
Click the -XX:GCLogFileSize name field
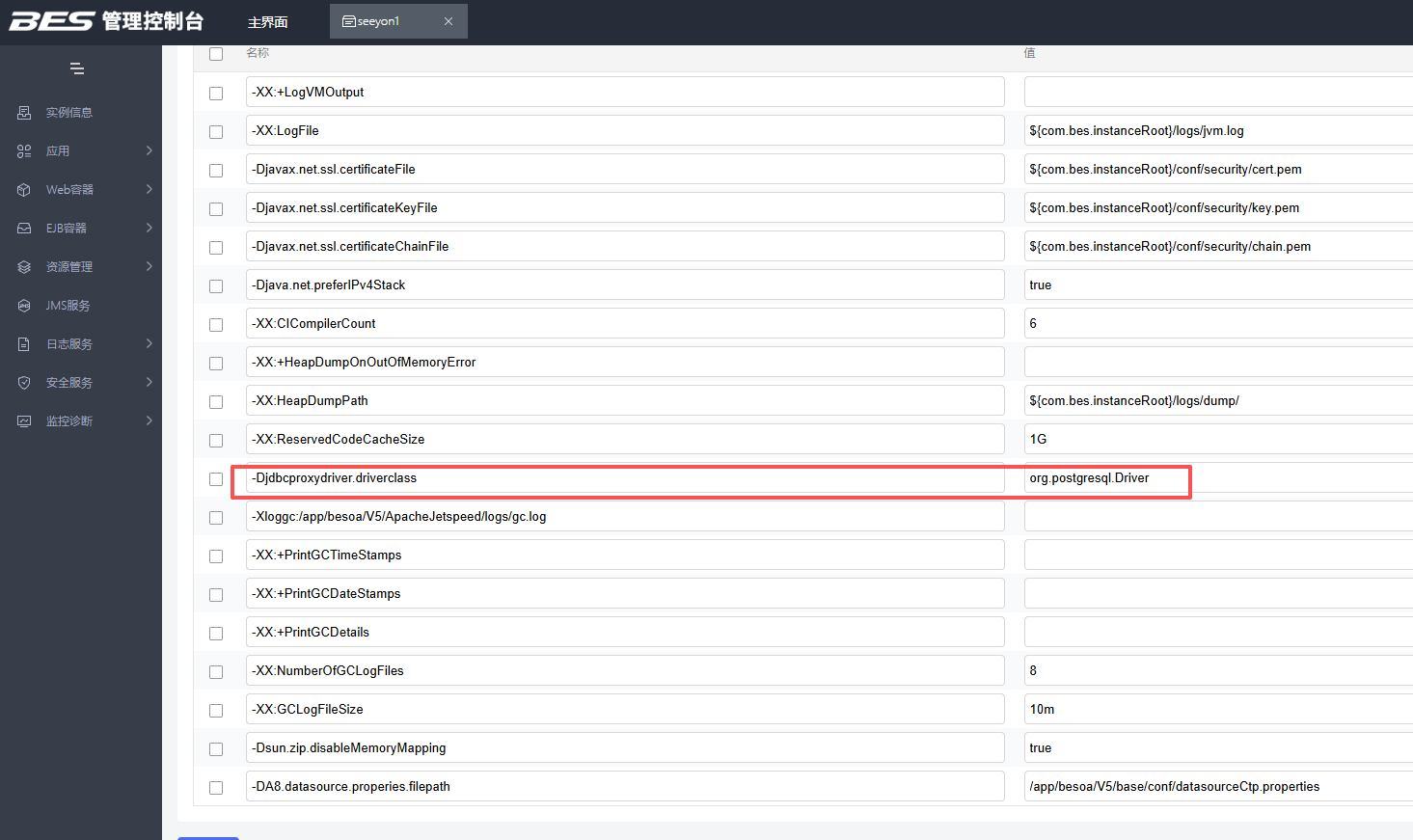click(625, 709)
